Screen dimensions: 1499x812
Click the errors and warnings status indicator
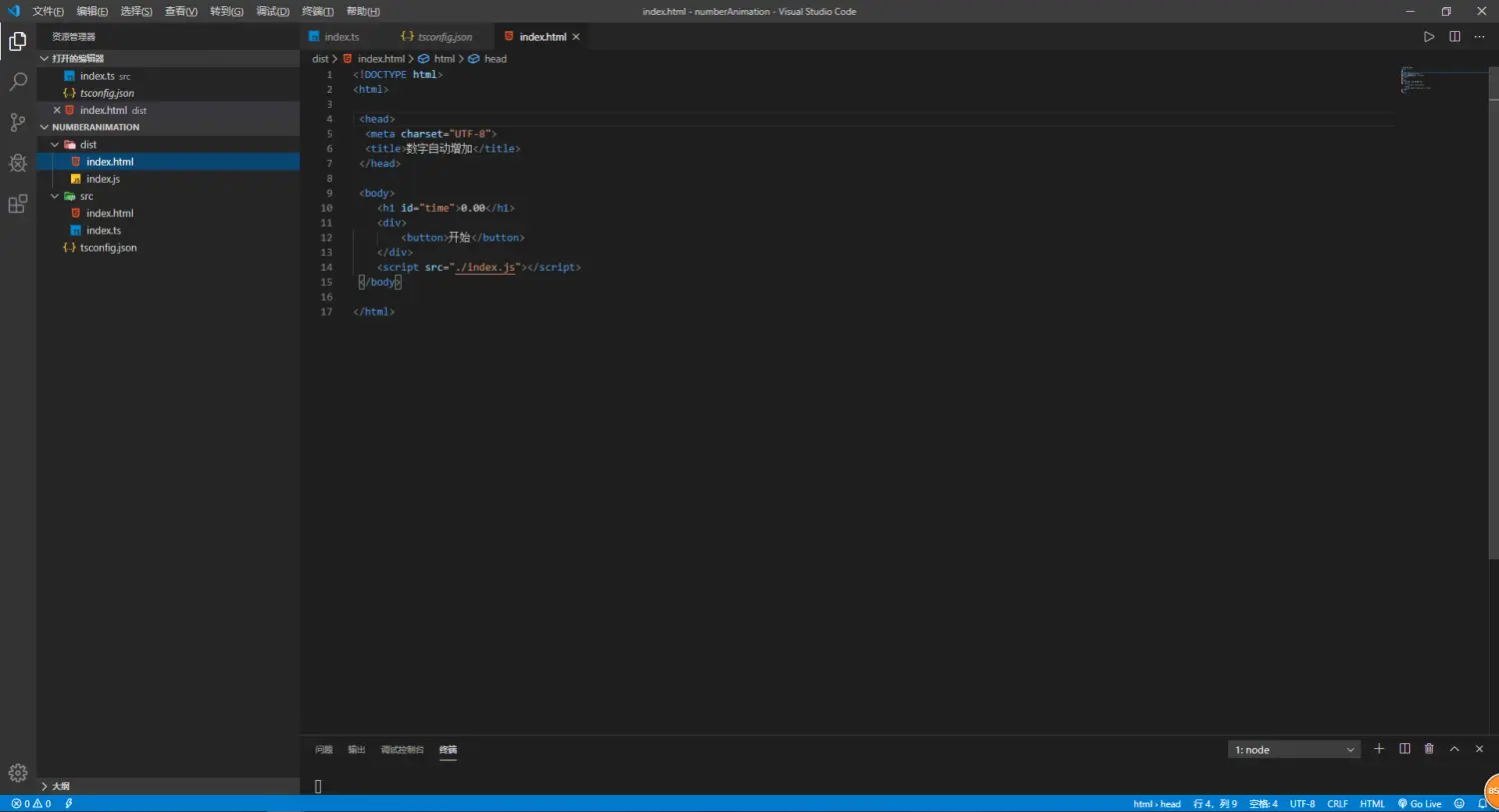click(x=31, y=804)
